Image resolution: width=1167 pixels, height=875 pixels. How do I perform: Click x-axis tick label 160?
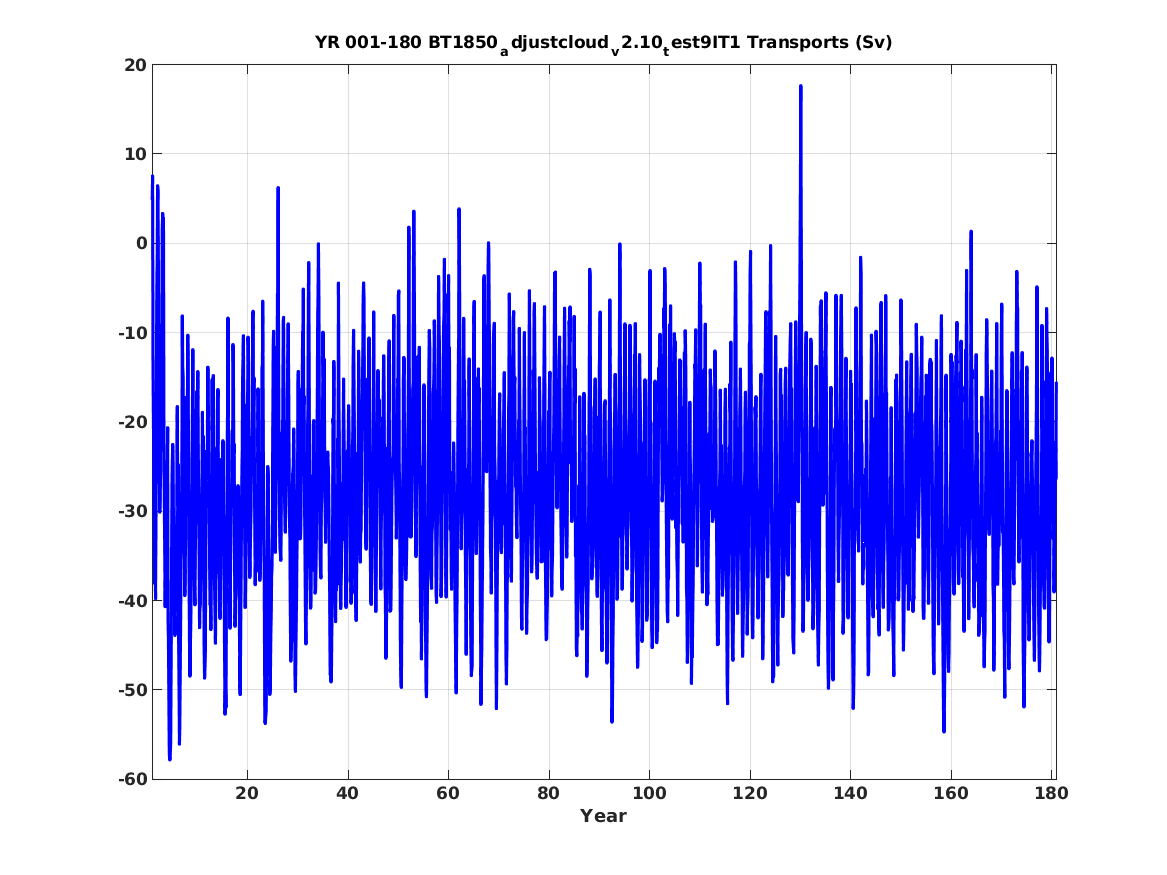pos(950,793)
